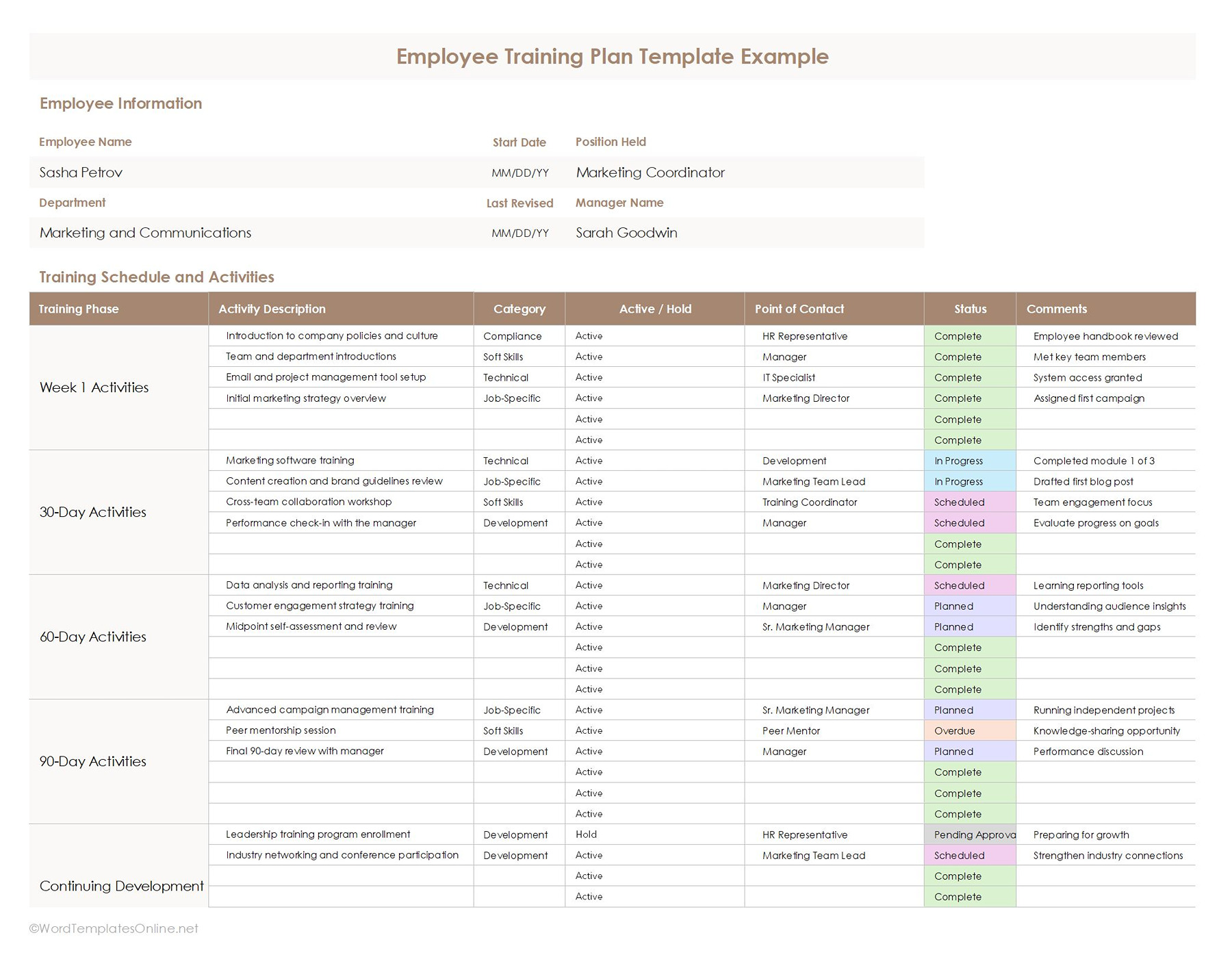The width and height of the screenshot is (1232, 957).
Task: Click 'Completed module 1 of 3' comment
Action: coord(1094,461)
